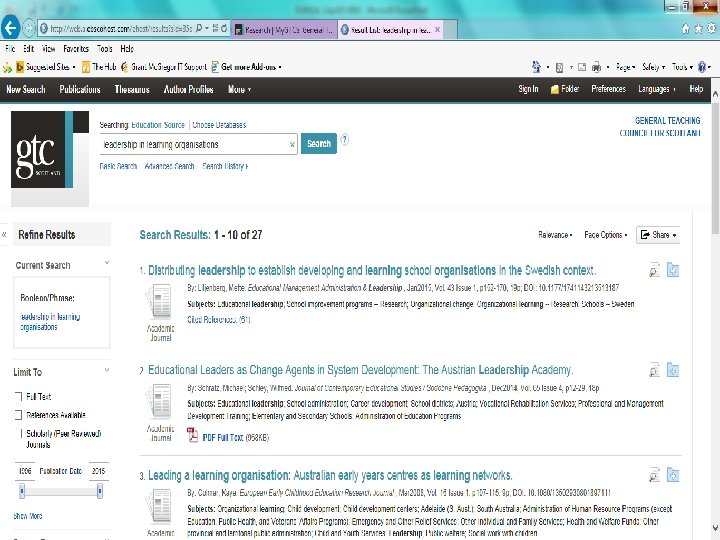Click the search help question mark icon

[x=344, y=140]
